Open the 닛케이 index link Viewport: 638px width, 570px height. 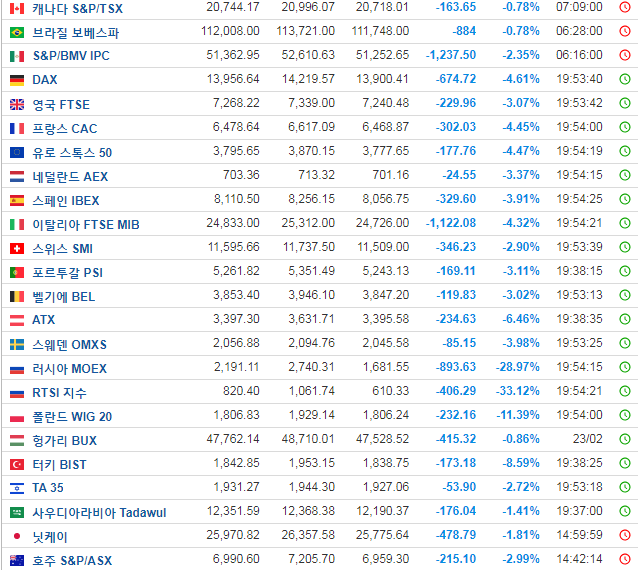tap(50, 537)
